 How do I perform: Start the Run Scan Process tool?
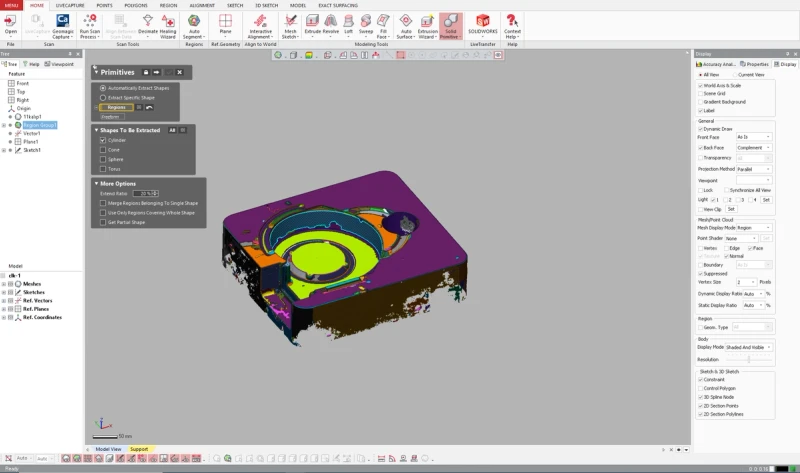(x=90, y=26)
